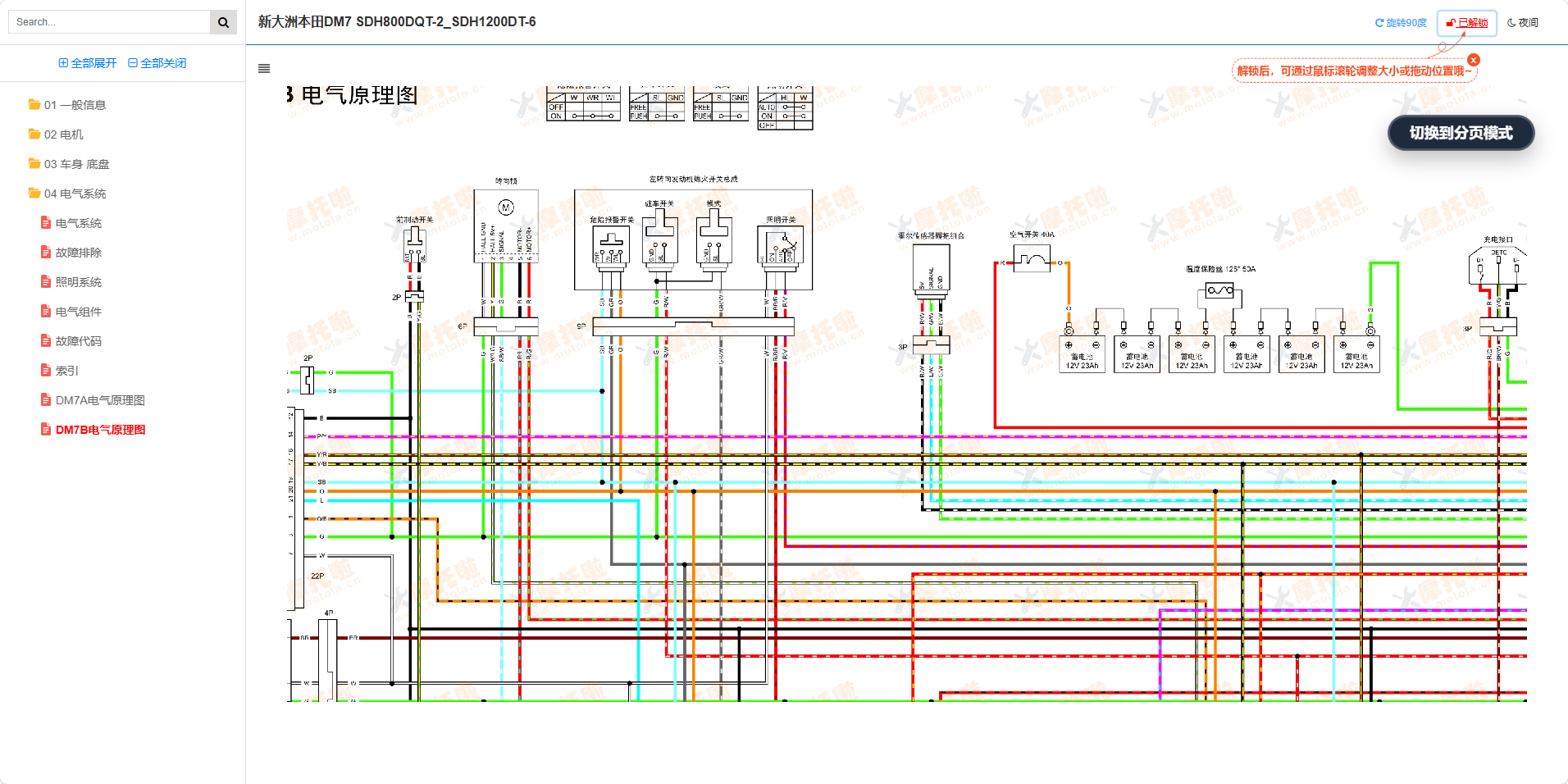Expand the 01 一般信息 folder
This screenshot has width=1568, height=784.
coord(75,105)
